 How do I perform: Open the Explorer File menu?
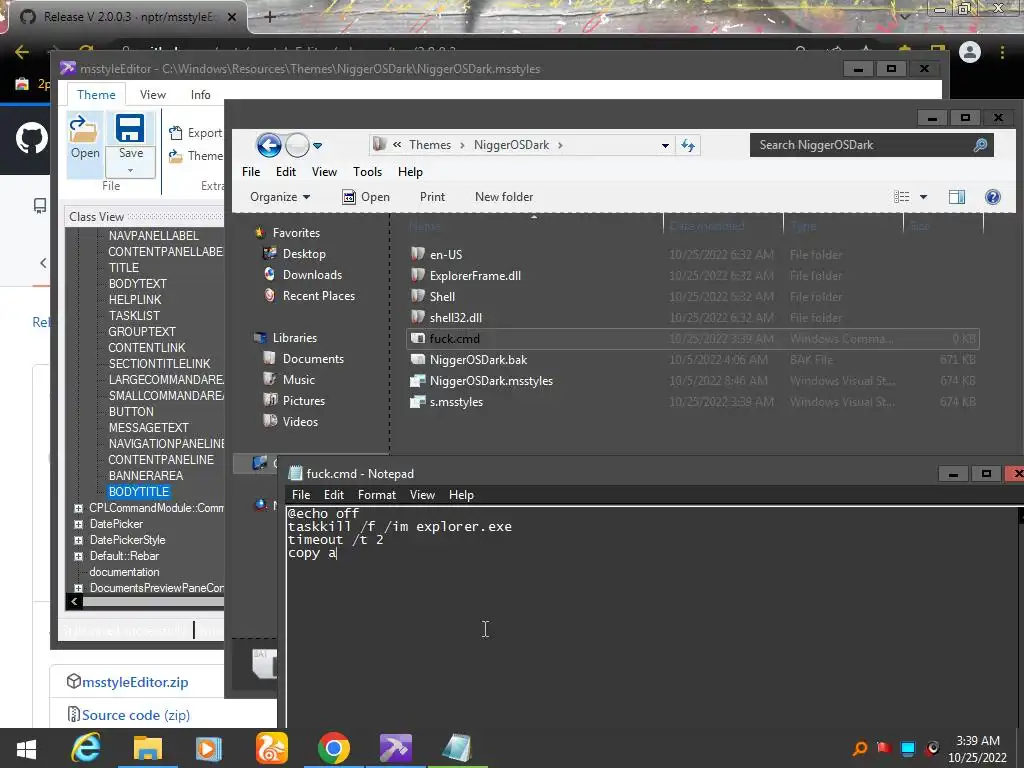point(251,172)
